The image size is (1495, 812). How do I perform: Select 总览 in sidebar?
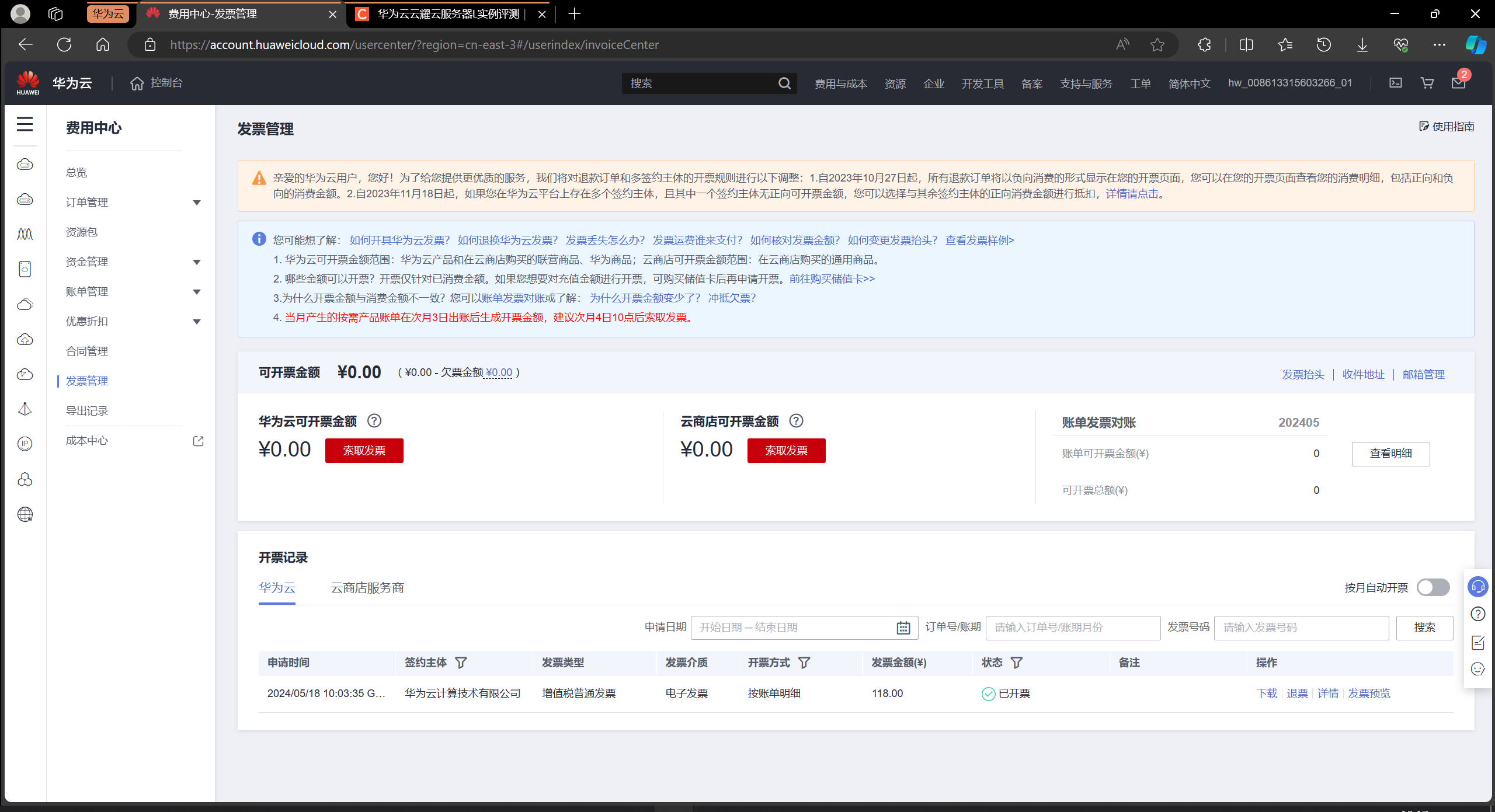point(77,173)
